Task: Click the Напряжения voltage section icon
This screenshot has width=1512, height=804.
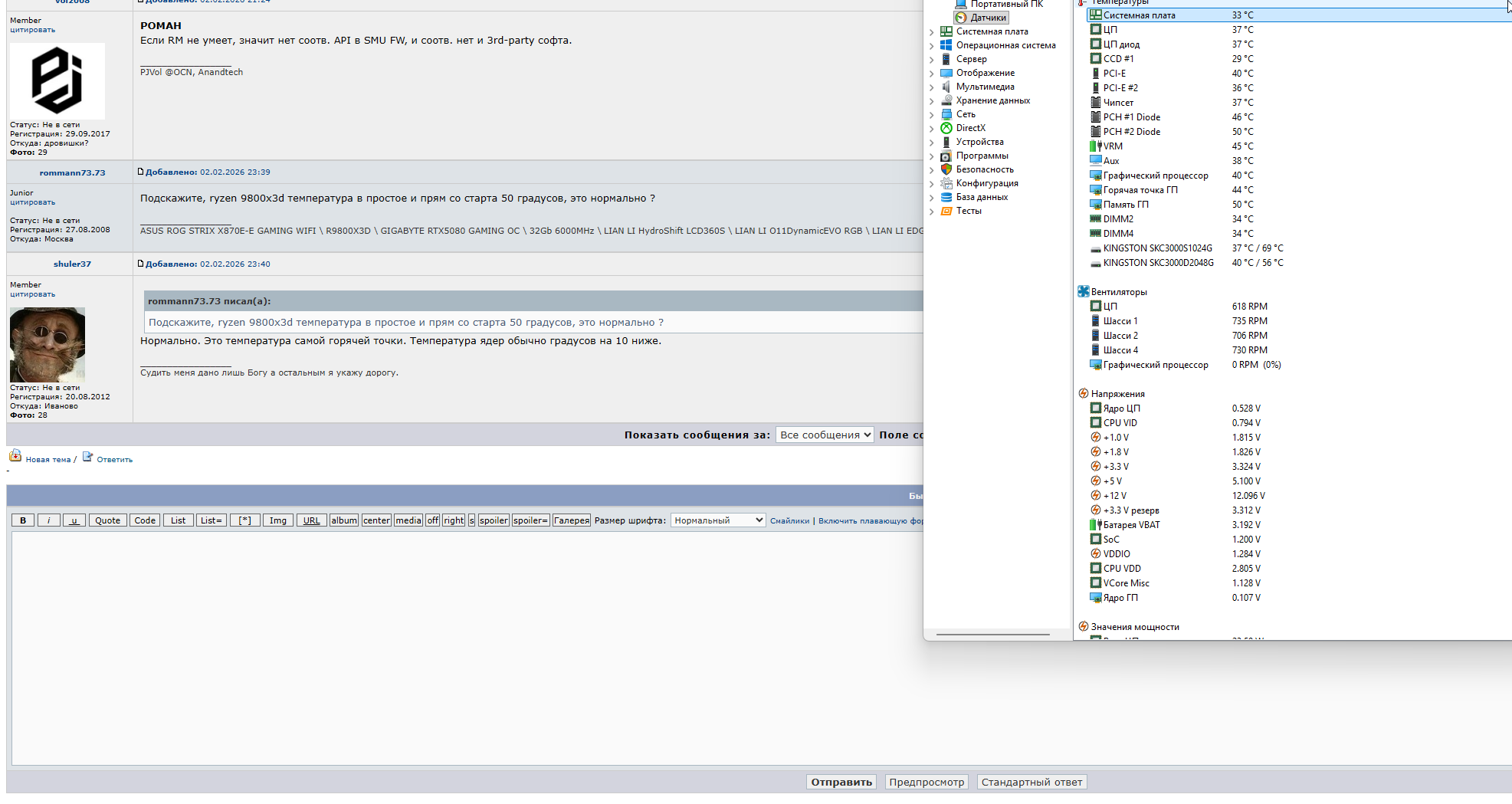Action: pyautogui.click(x=1084, y=393)
